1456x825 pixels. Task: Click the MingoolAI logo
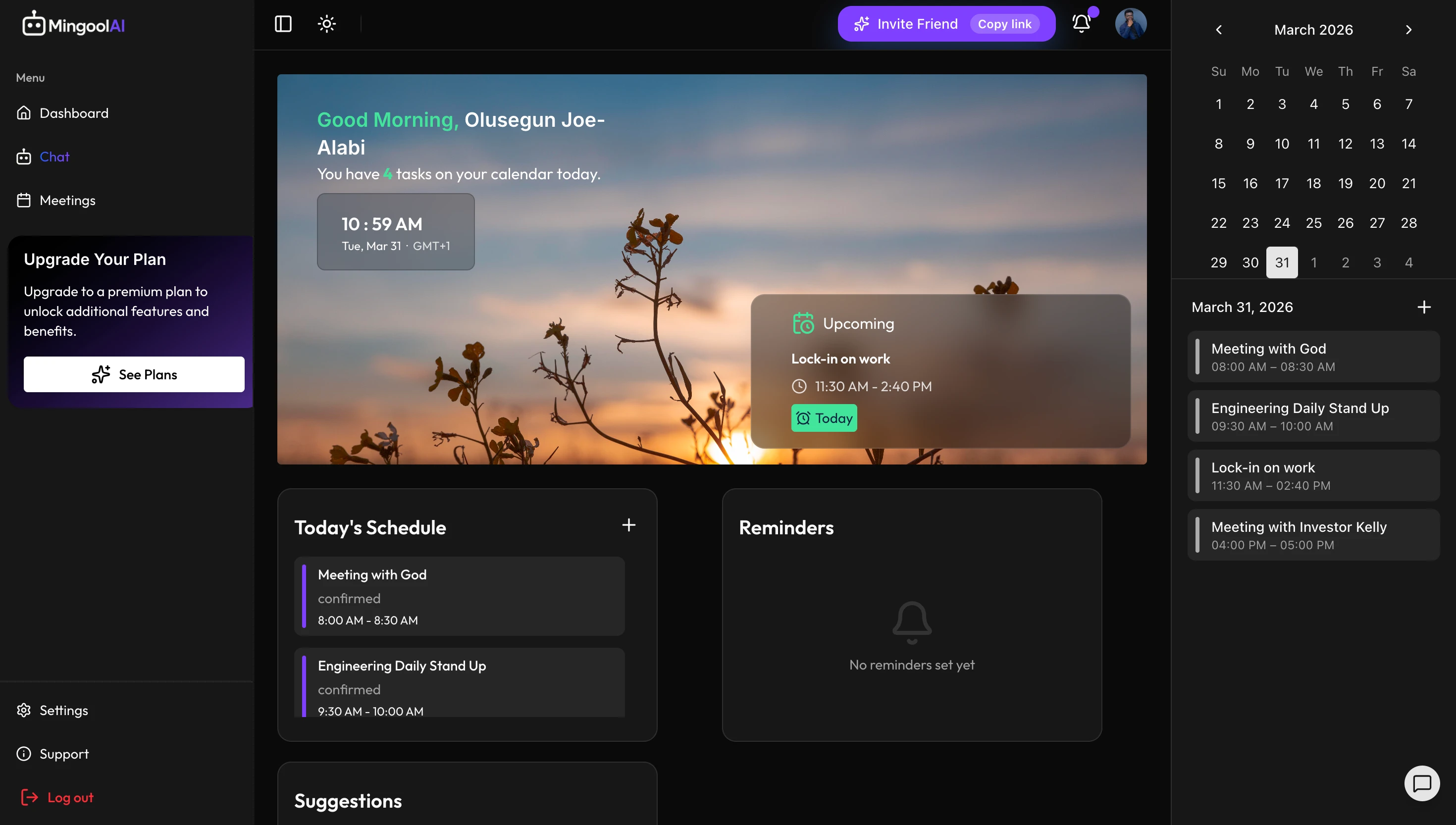click(74, 24)
